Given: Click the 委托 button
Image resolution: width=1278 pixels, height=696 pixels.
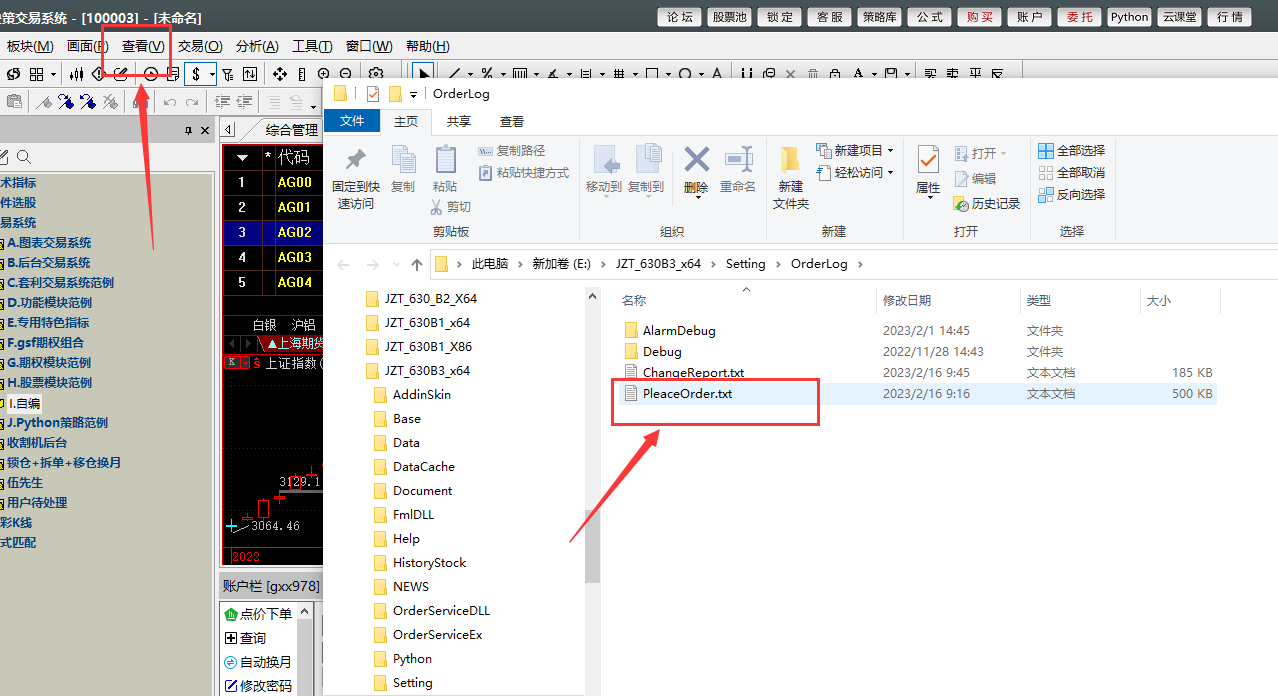Looking at the screenshot, I should click(1080, 16).
